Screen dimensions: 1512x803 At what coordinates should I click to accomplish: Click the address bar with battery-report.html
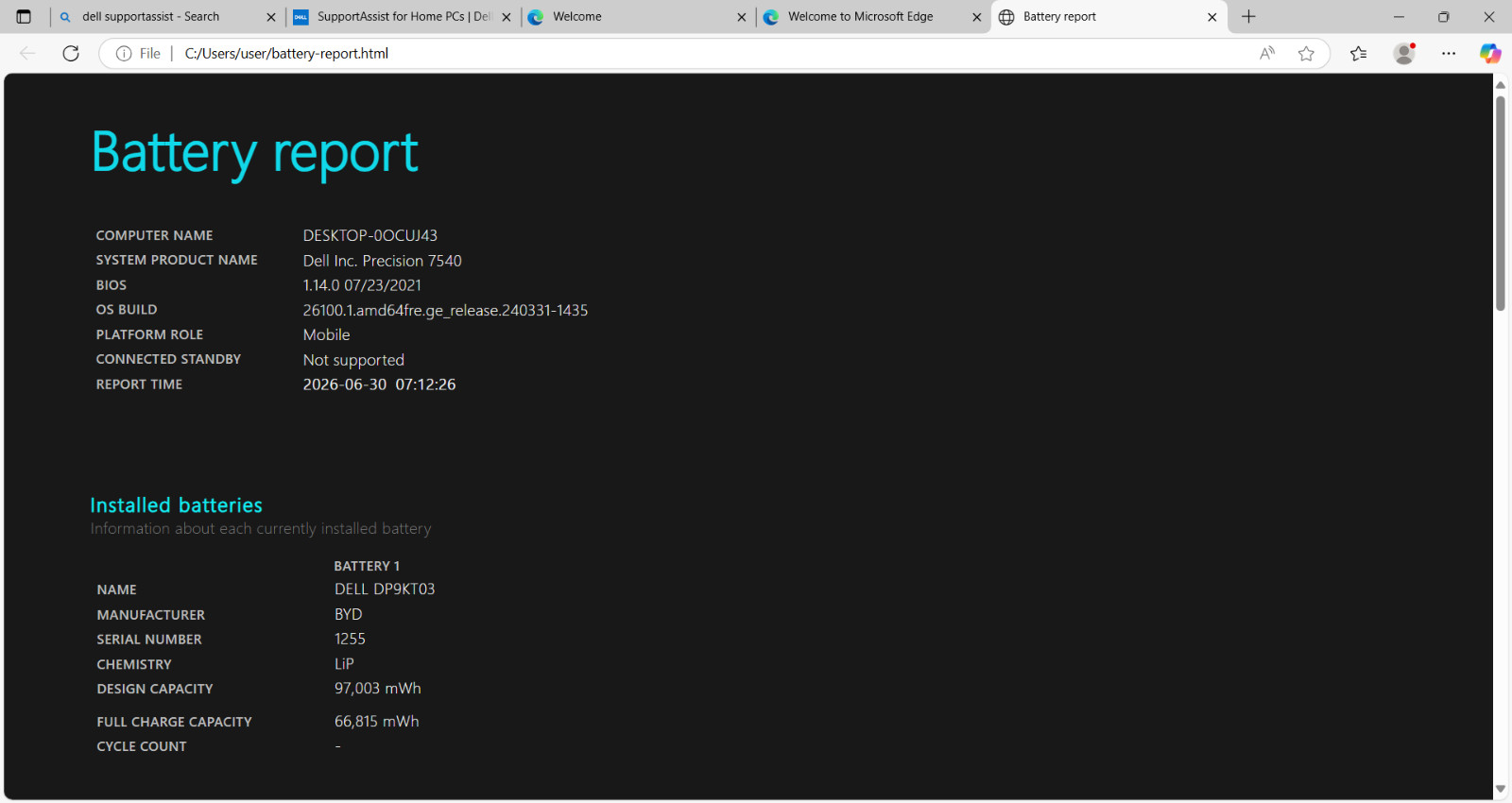tap(713, 54)
